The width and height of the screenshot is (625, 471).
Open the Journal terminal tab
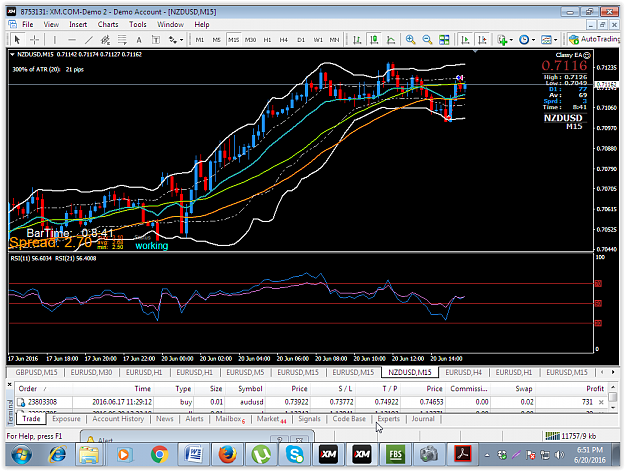[x=423, y=419]
